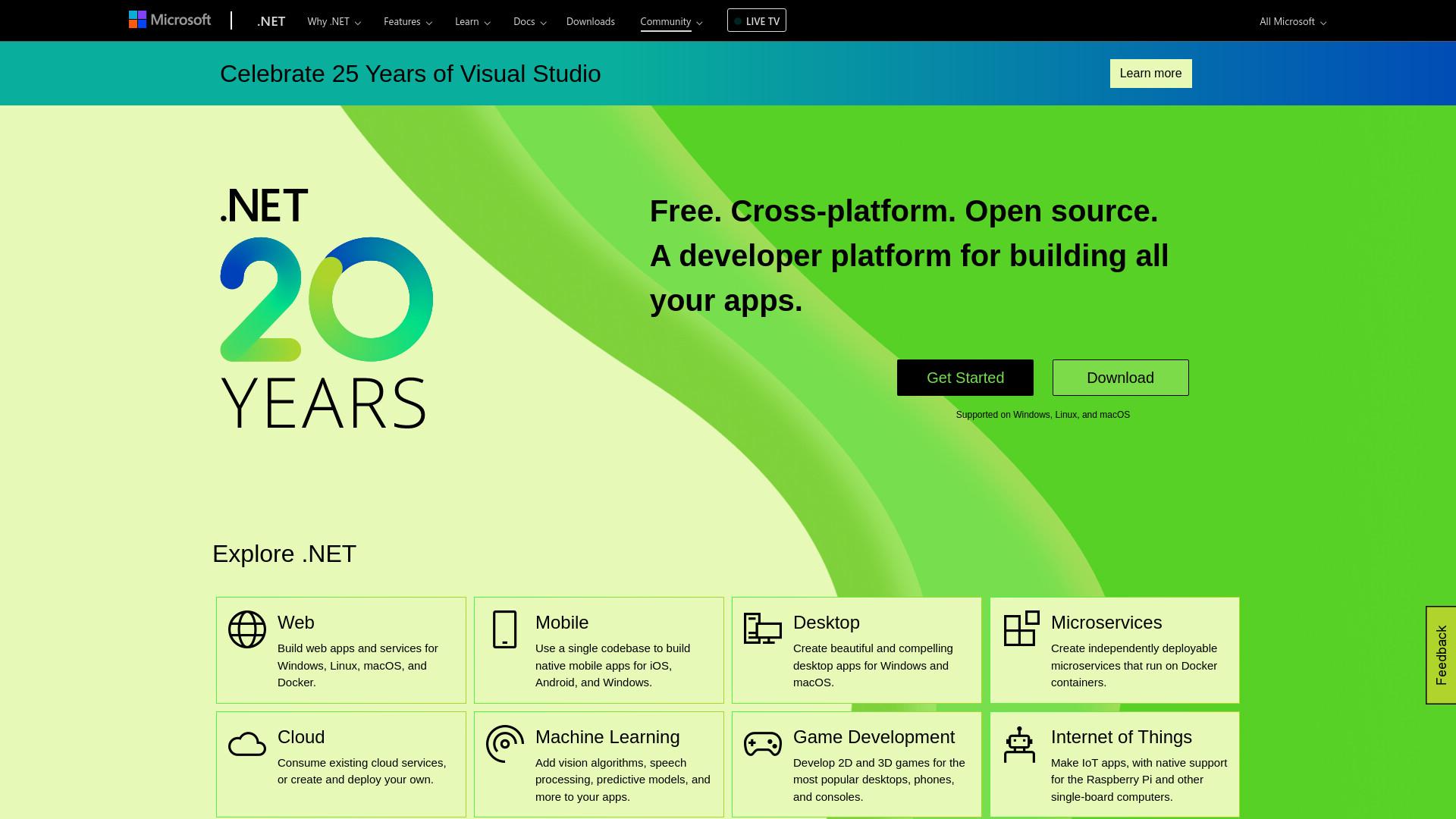This screenshot has width=1456, height=819.
Task: Expand the Docs dropdown
Action: 529,21
